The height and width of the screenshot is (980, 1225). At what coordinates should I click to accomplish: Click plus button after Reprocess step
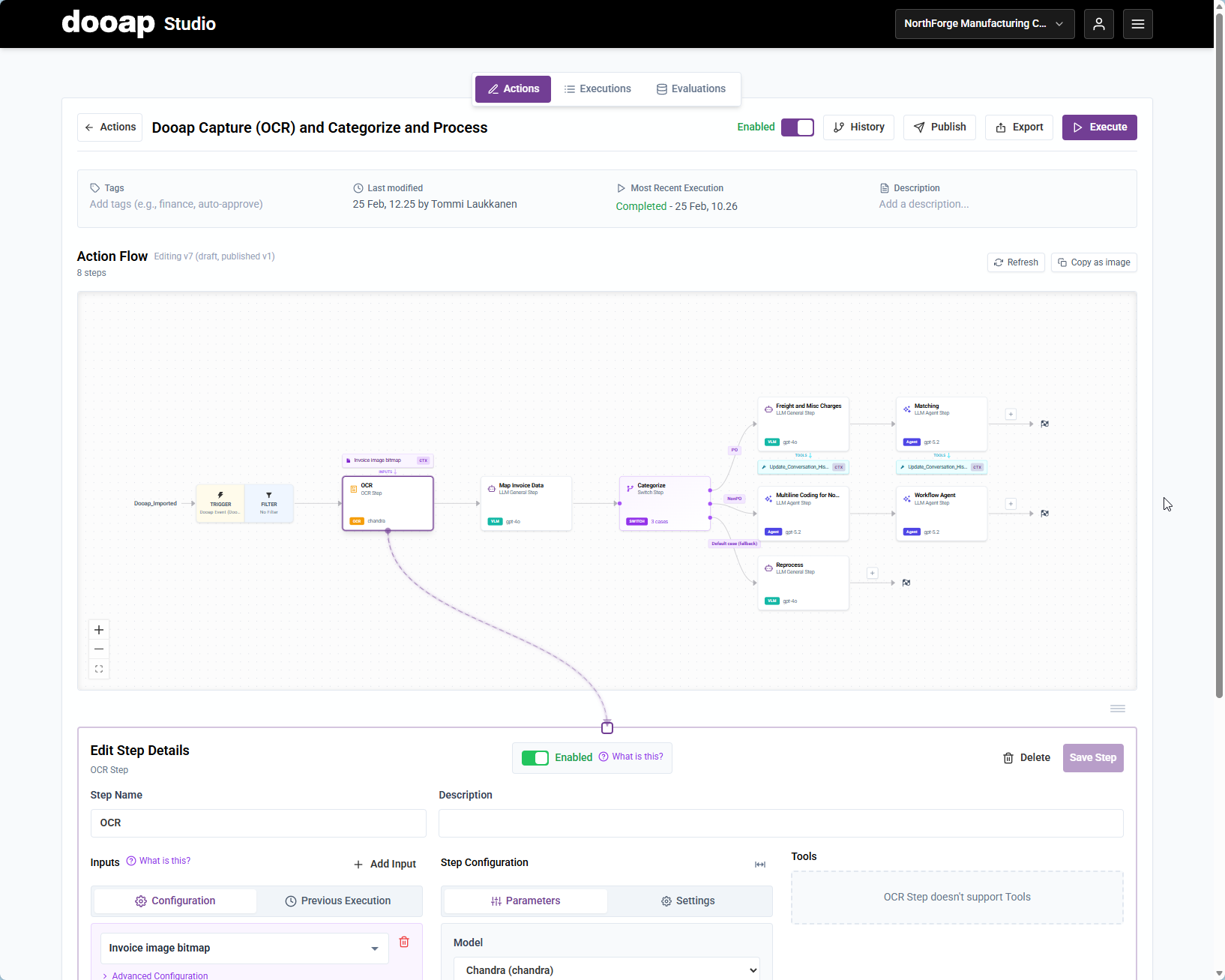click(872, 574)
